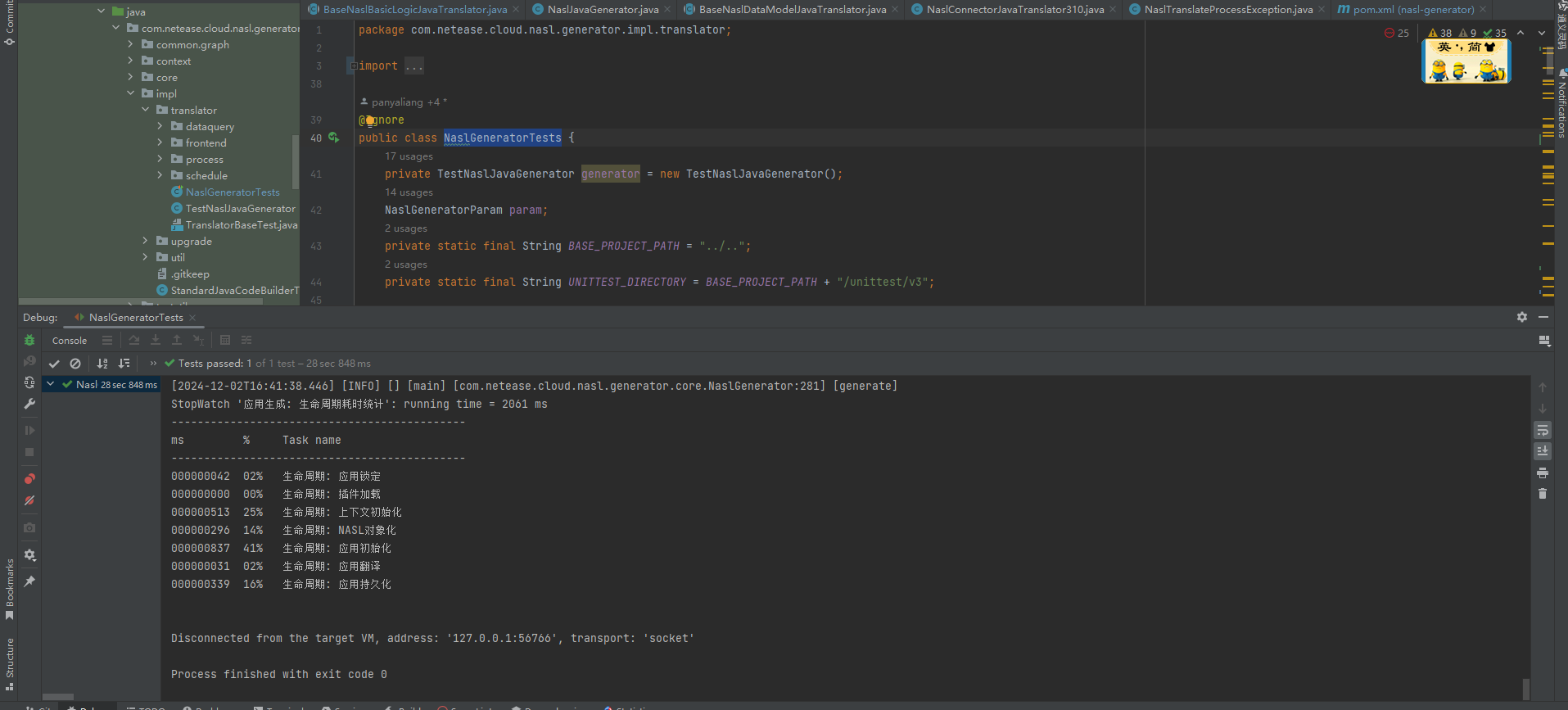Open debugger settings gear in left strip

coord(29,554)
